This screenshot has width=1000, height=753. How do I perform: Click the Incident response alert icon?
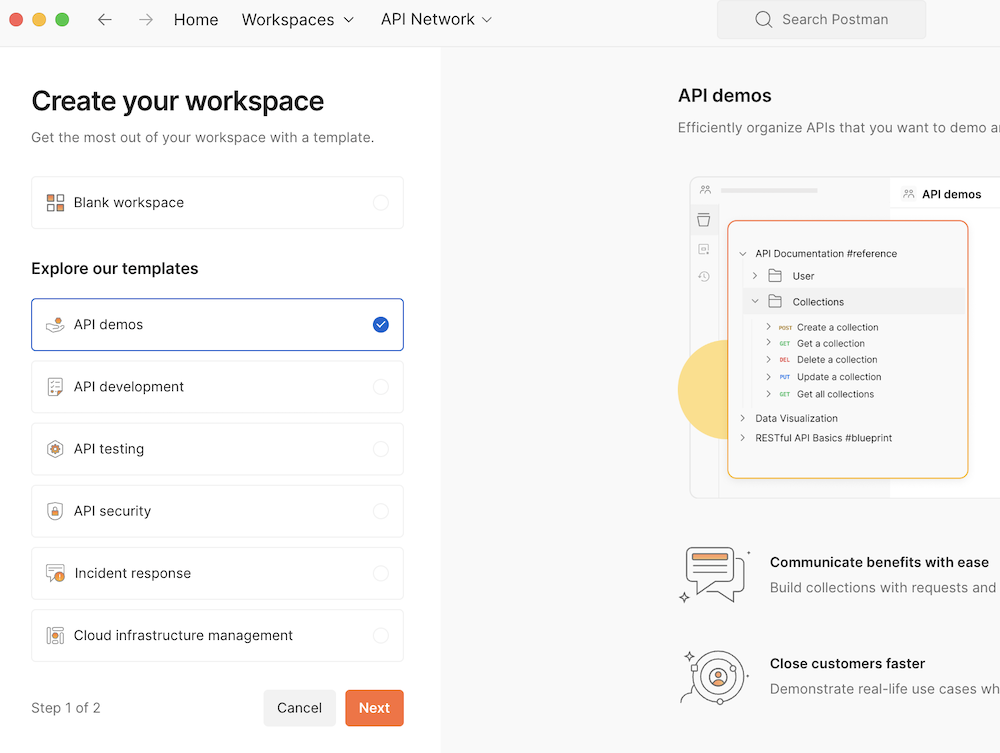pos(54,573)
